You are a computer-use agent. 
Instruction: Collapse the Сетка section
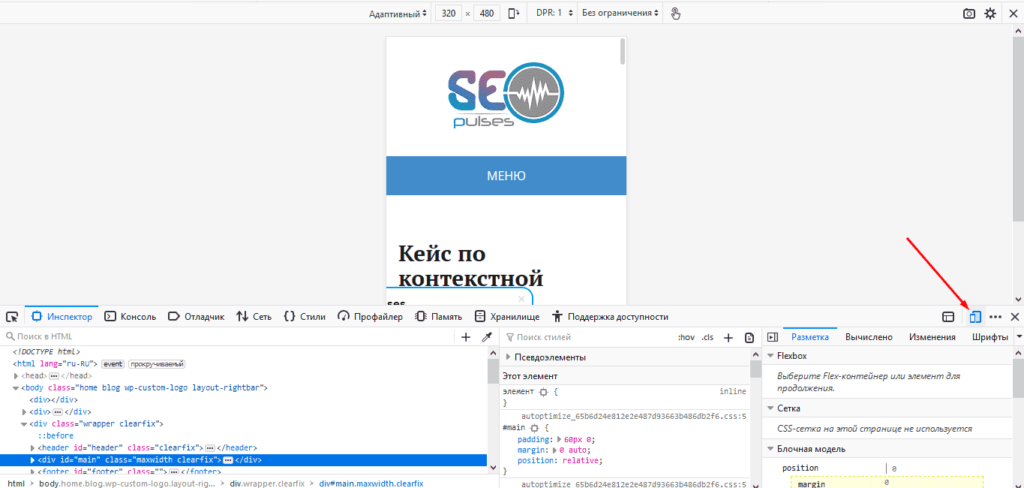(x=770, y=408)
